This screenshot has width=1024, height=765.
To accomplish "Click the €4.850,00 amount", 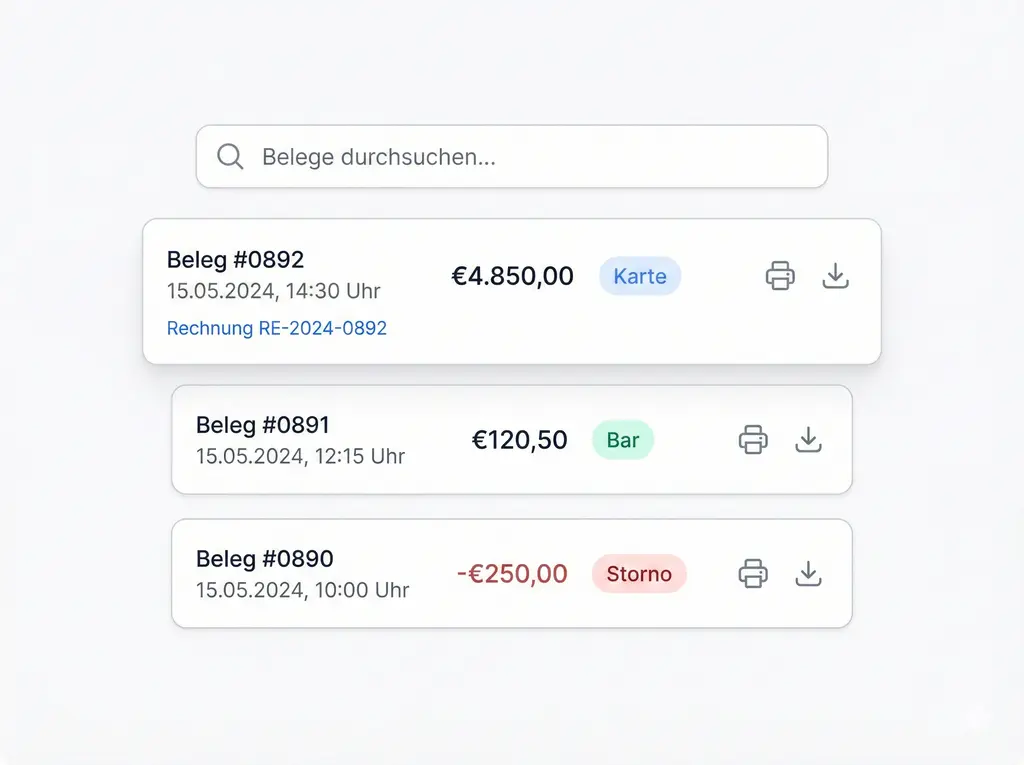I will 513,276.
